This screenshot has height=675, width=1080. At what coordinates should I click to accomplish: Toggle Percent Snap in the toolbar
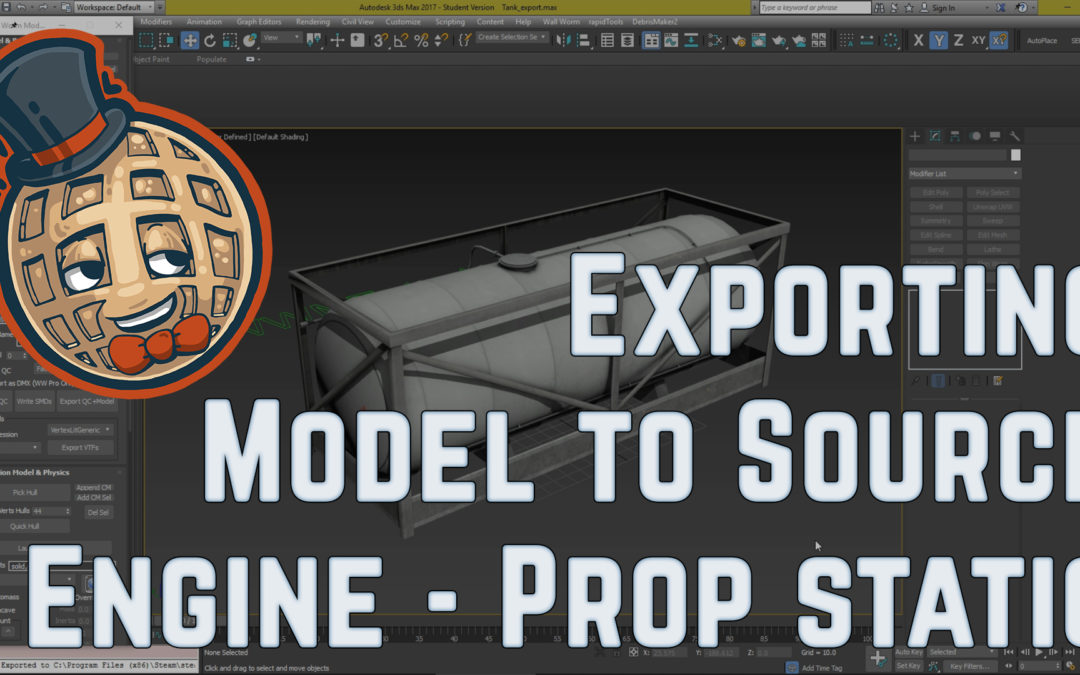tap(422, 41)
